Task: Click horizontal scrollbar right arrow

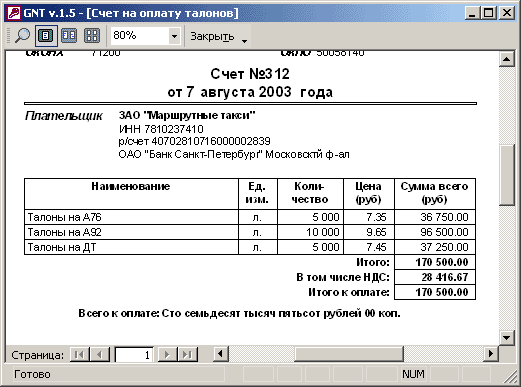Action: (491, 353)
